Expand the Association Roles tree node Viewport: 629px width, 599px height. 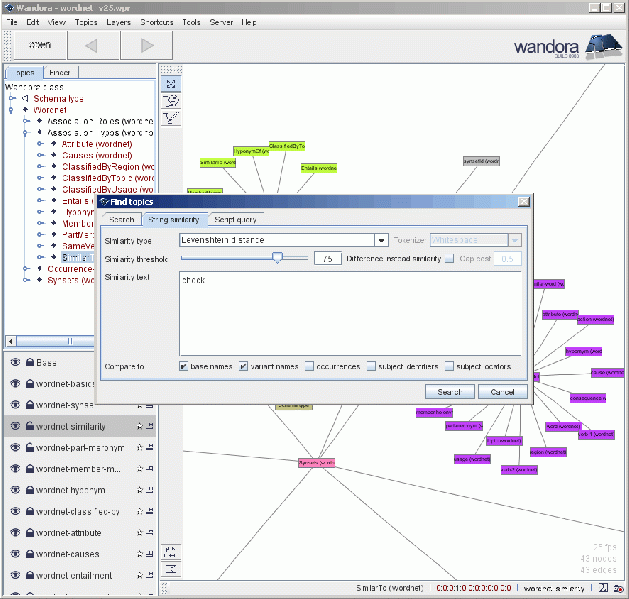(x=26, y=120)
